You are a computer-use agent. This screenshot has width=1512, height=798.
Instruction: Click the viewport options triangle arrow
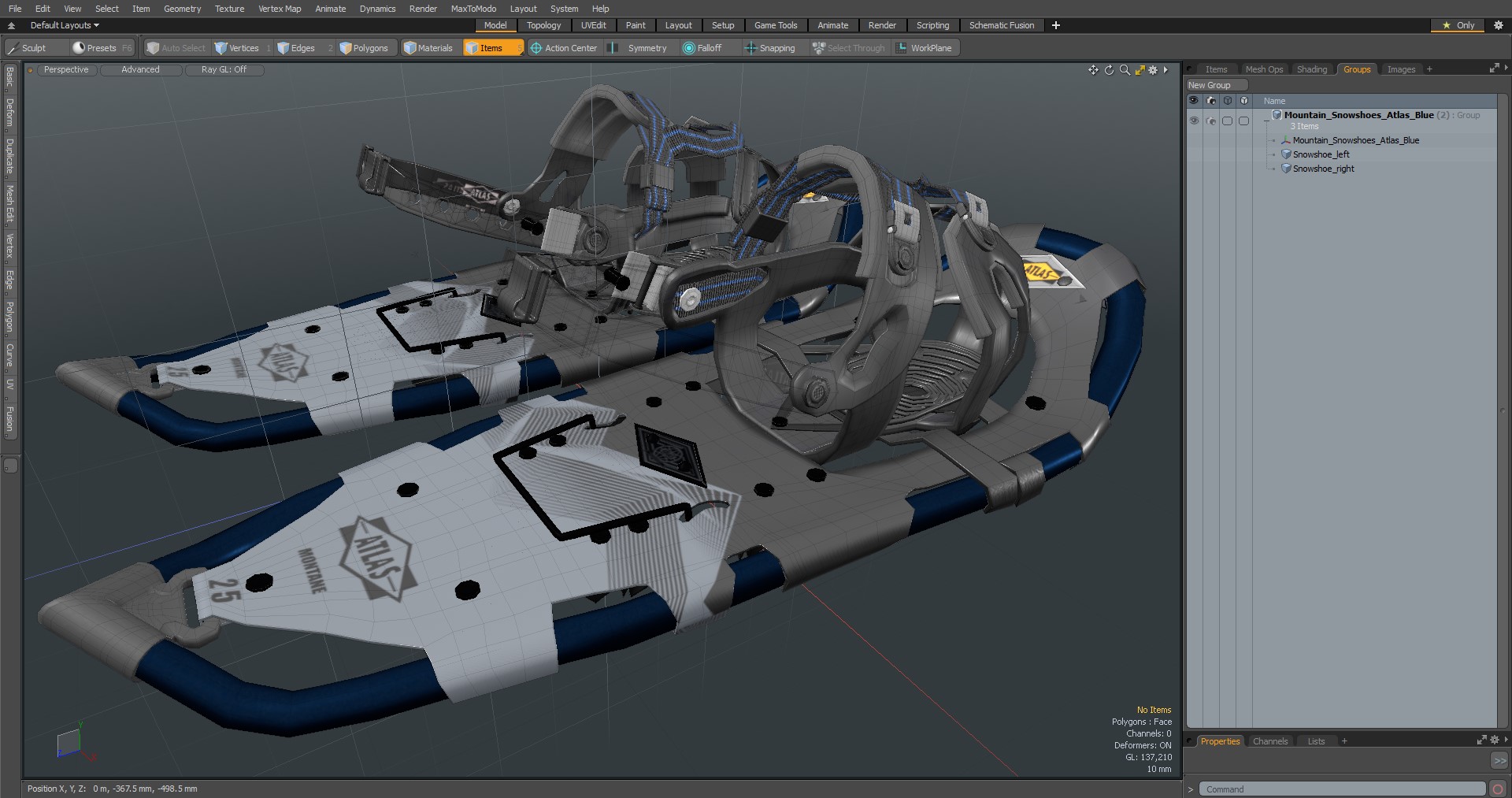[x=1165, y=70]
